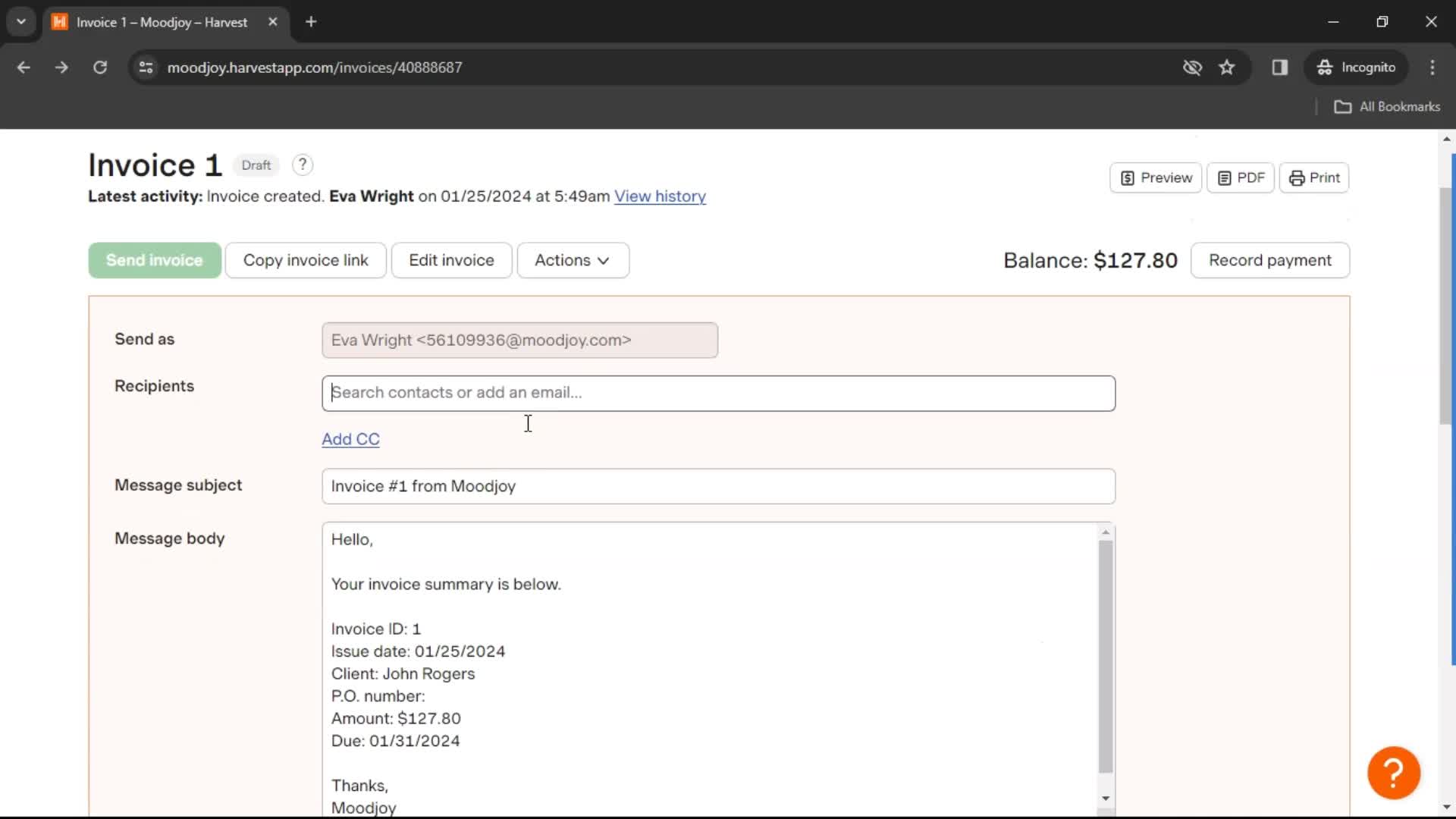Viewport: 1456px width, 819px height.
Task: Expand the View history link
Action: pyautogui.click(x=660, y=196)
